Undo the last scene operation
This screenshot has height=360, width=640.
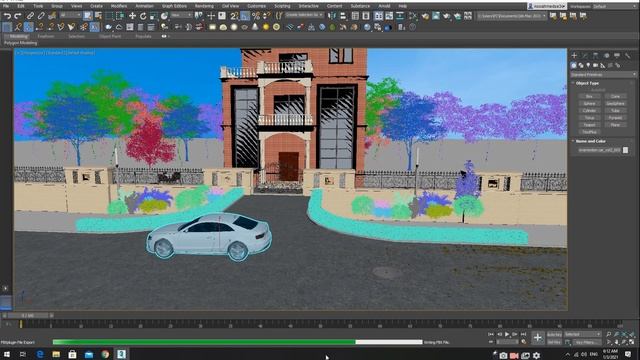(x=7, y=16)
